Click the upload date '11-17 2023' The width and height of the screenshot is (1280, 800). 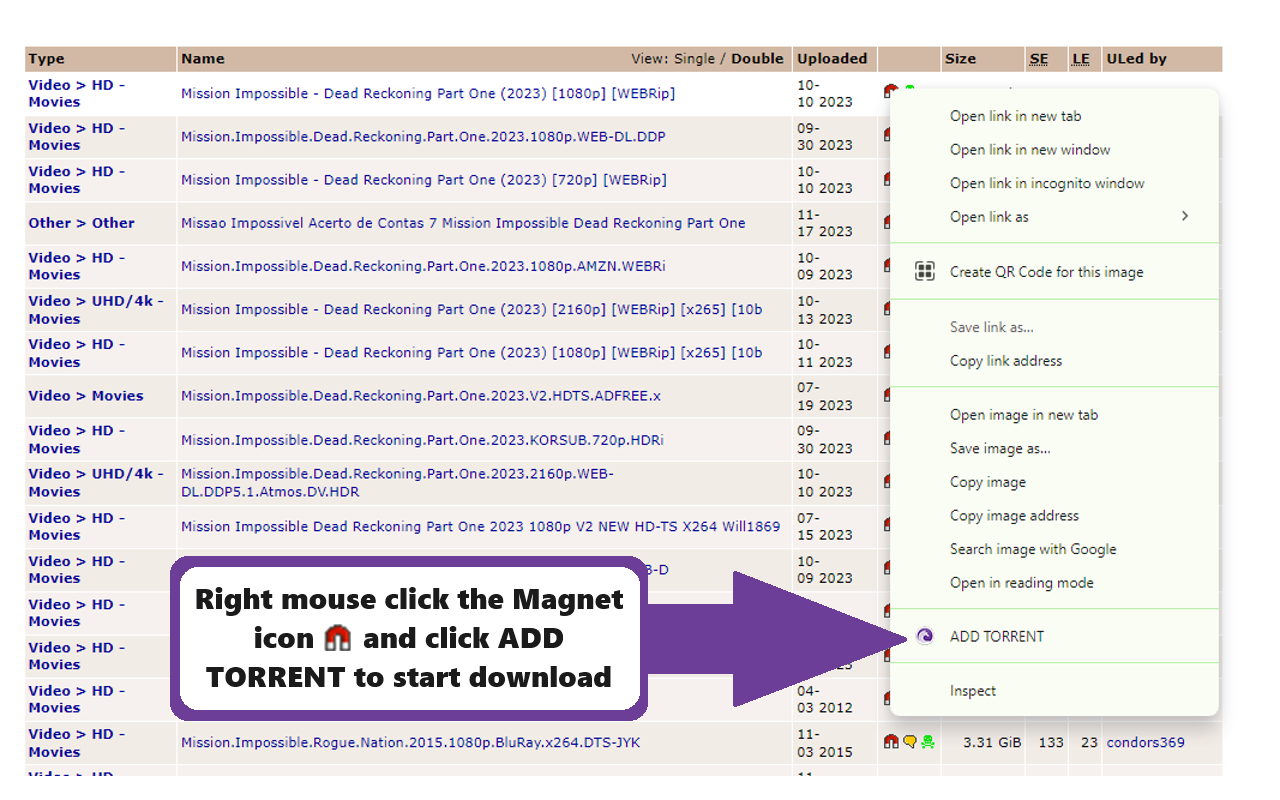(x=824, y=223)
